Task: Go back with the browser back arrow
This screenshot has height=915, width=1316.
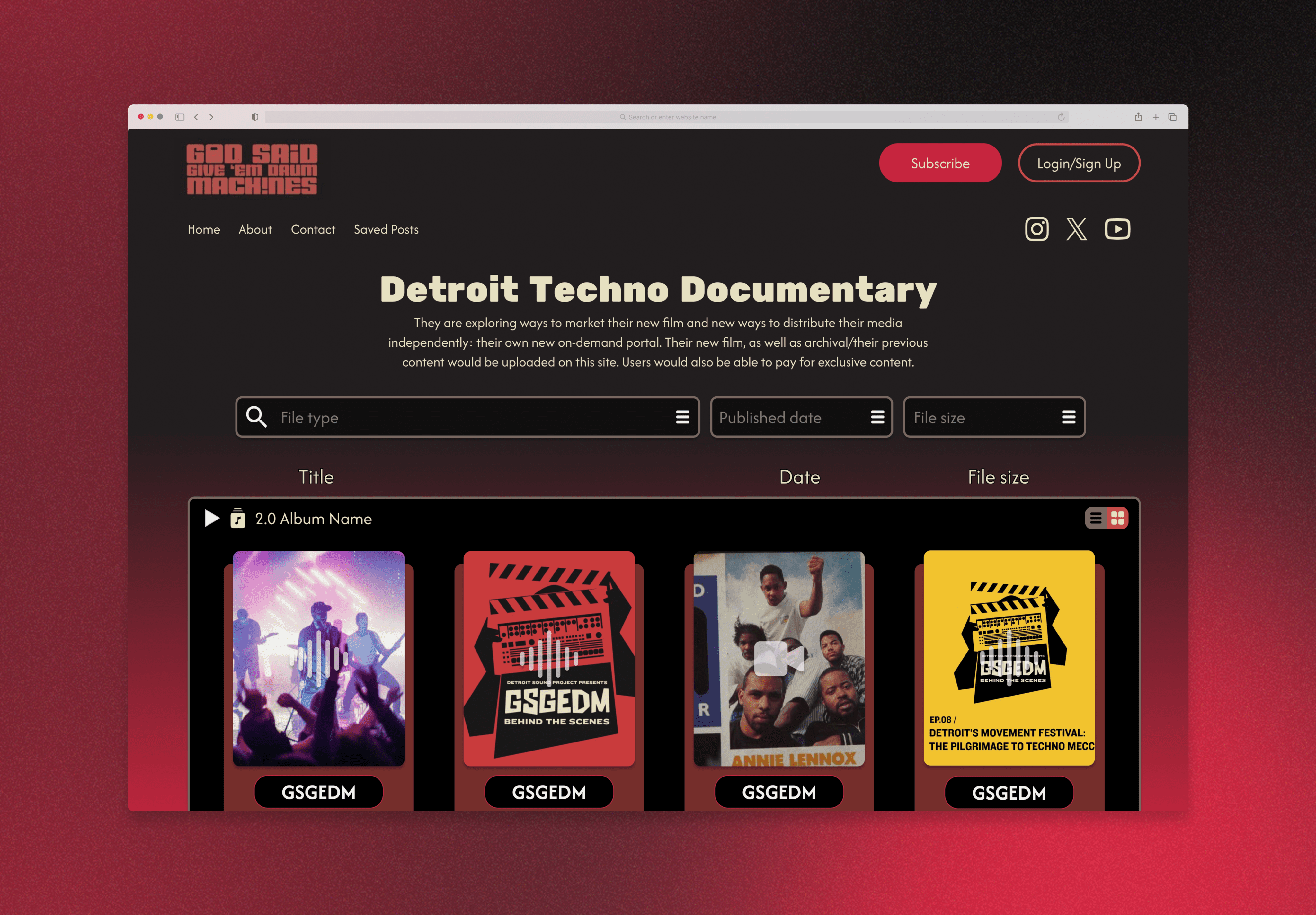Action: point(196,117)
